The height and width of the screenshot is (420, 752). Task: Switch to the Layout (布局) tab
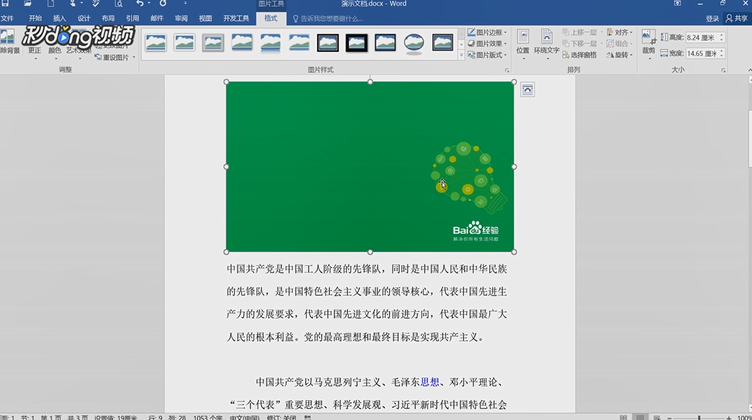pos(108,18)
